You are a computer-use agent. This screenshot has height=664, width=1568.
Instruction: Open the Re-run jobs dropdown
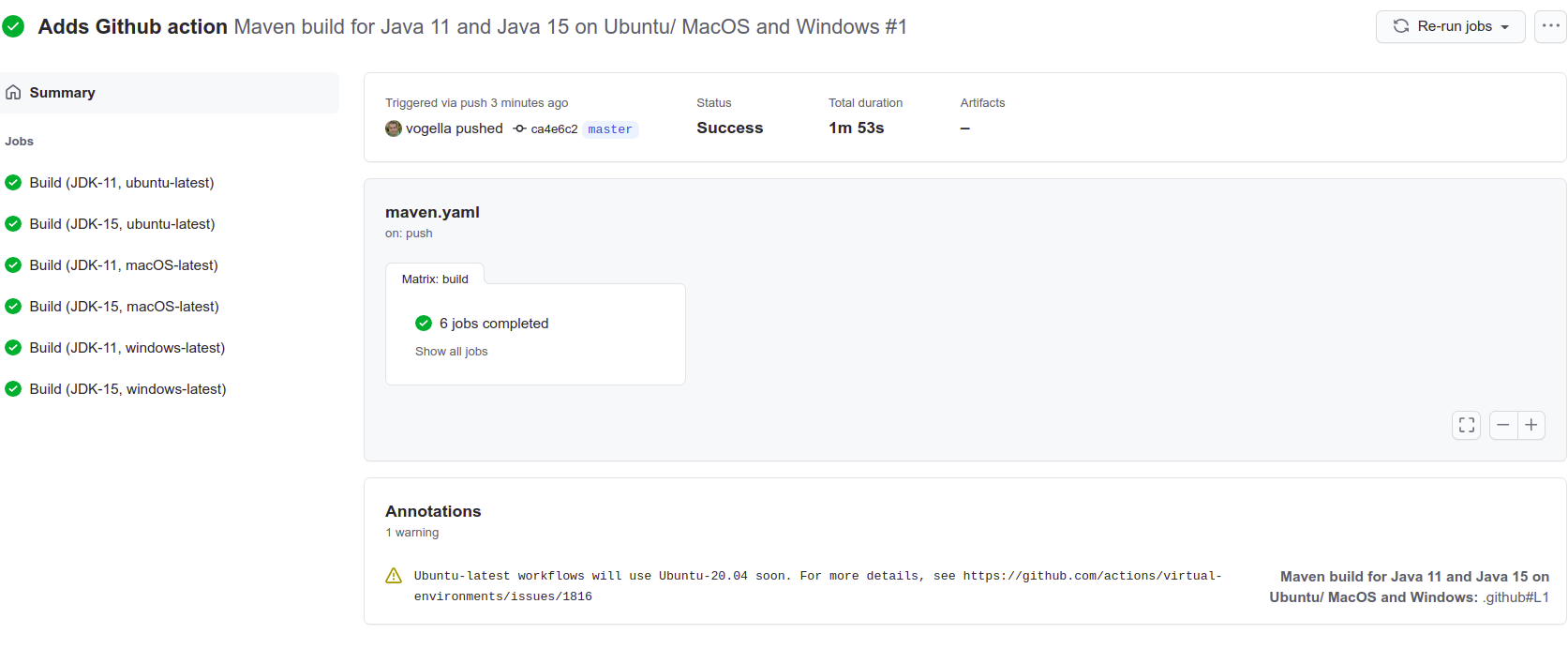(x=1451, y=26)
